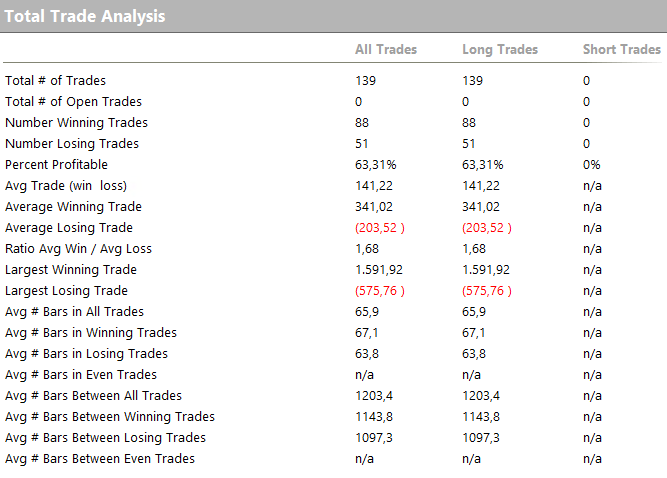Select the Ratio Avg Win / Avg Loss label
Screen dimensions: 667x478
coord(78,249)
